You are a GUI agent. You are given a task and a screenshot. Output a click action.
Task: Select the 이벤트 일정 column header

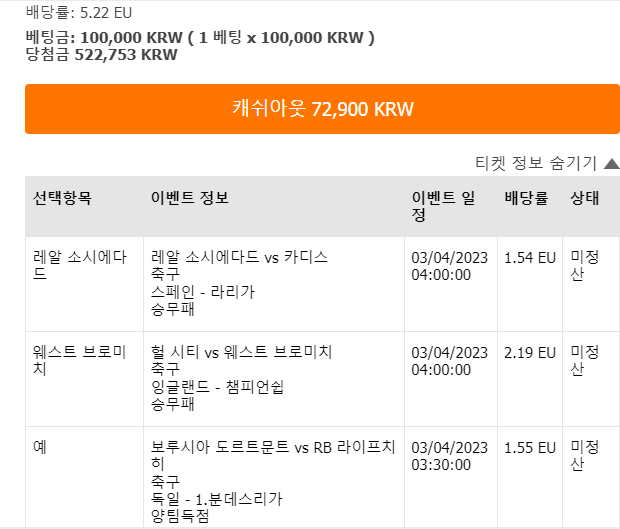click(443, 206)
